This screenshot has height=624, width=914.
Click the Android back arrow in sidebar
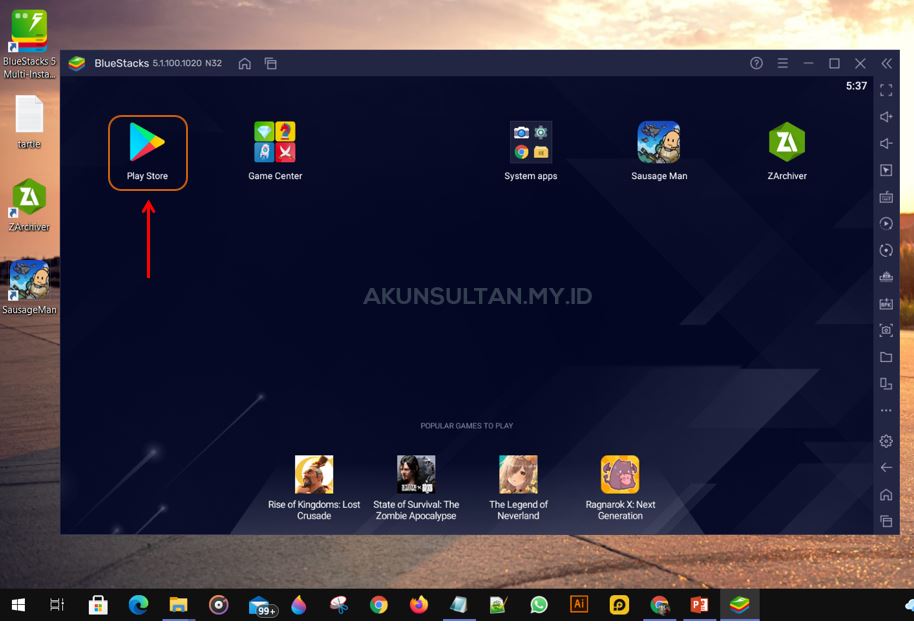click(886, 468)
